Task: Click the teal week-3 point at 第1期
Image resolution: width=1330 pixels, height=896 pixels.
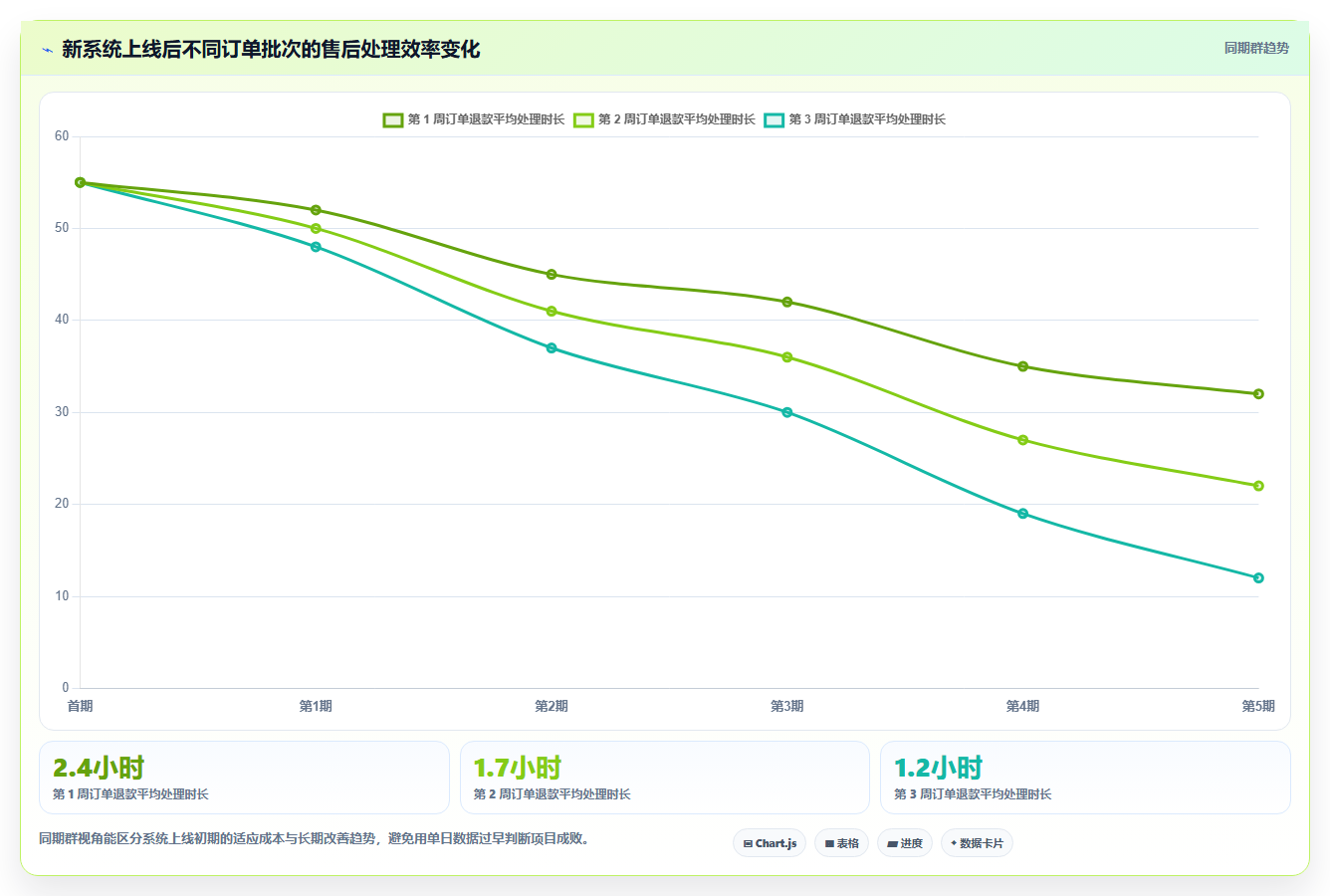Action: 316,247
